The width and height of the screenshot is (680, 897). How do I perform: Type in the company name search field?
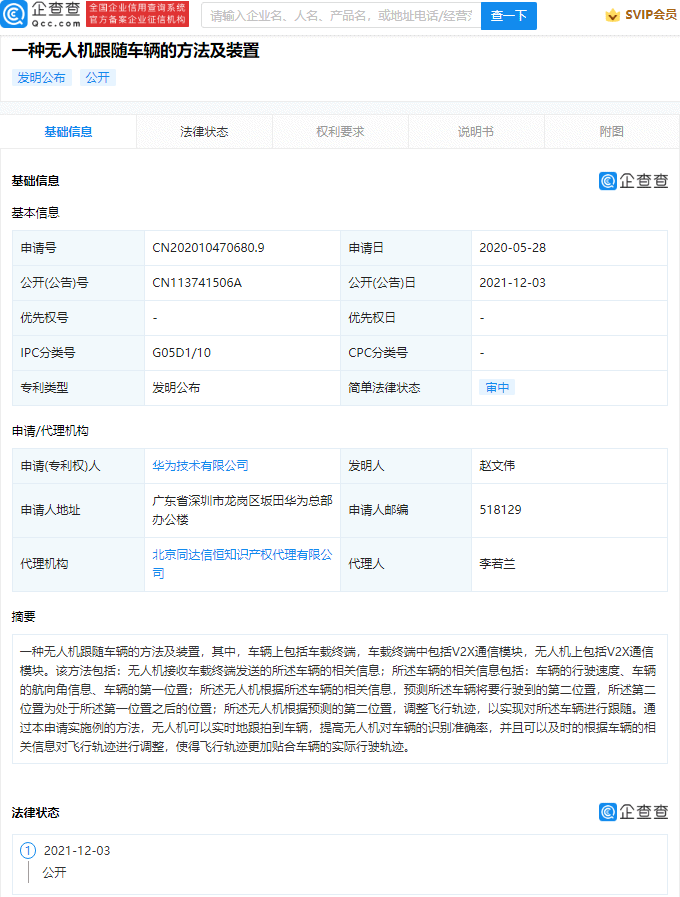[340, 15]
